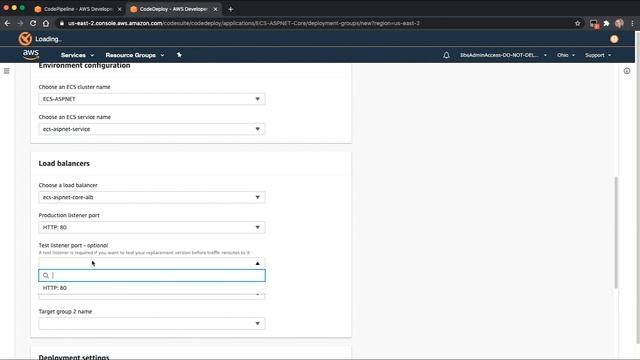Image resolution: width=640 pixels, height=360 pixels.
Task: Reload the page with the refresh icon
Action: point(33,23)
